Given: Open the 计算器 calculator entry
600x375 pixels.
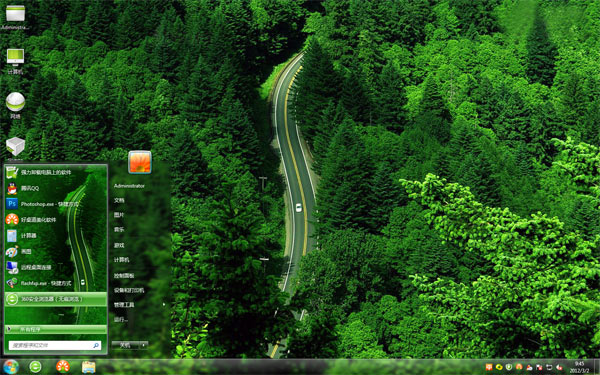Looking at the screenshot, I should click(55, 235).
